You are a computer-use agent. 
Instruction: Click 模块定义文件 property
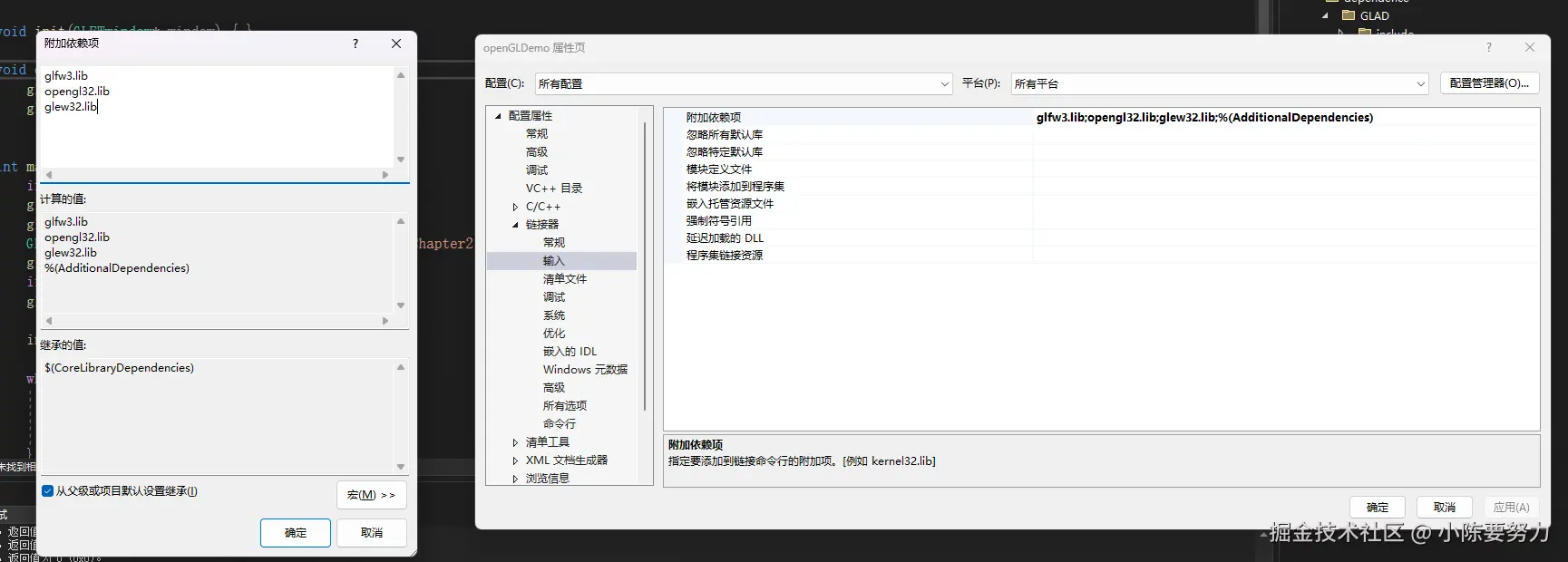[718, 169]
